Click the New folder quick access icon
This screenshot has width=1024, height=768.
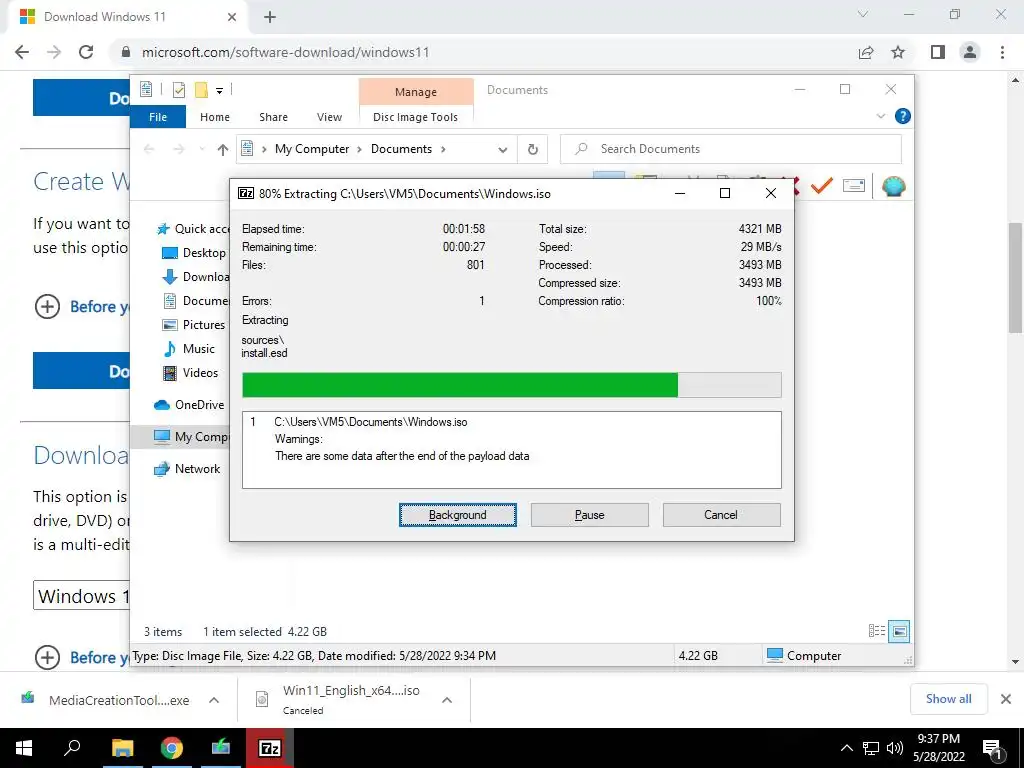pyautogui.click(x=201, y=89)
